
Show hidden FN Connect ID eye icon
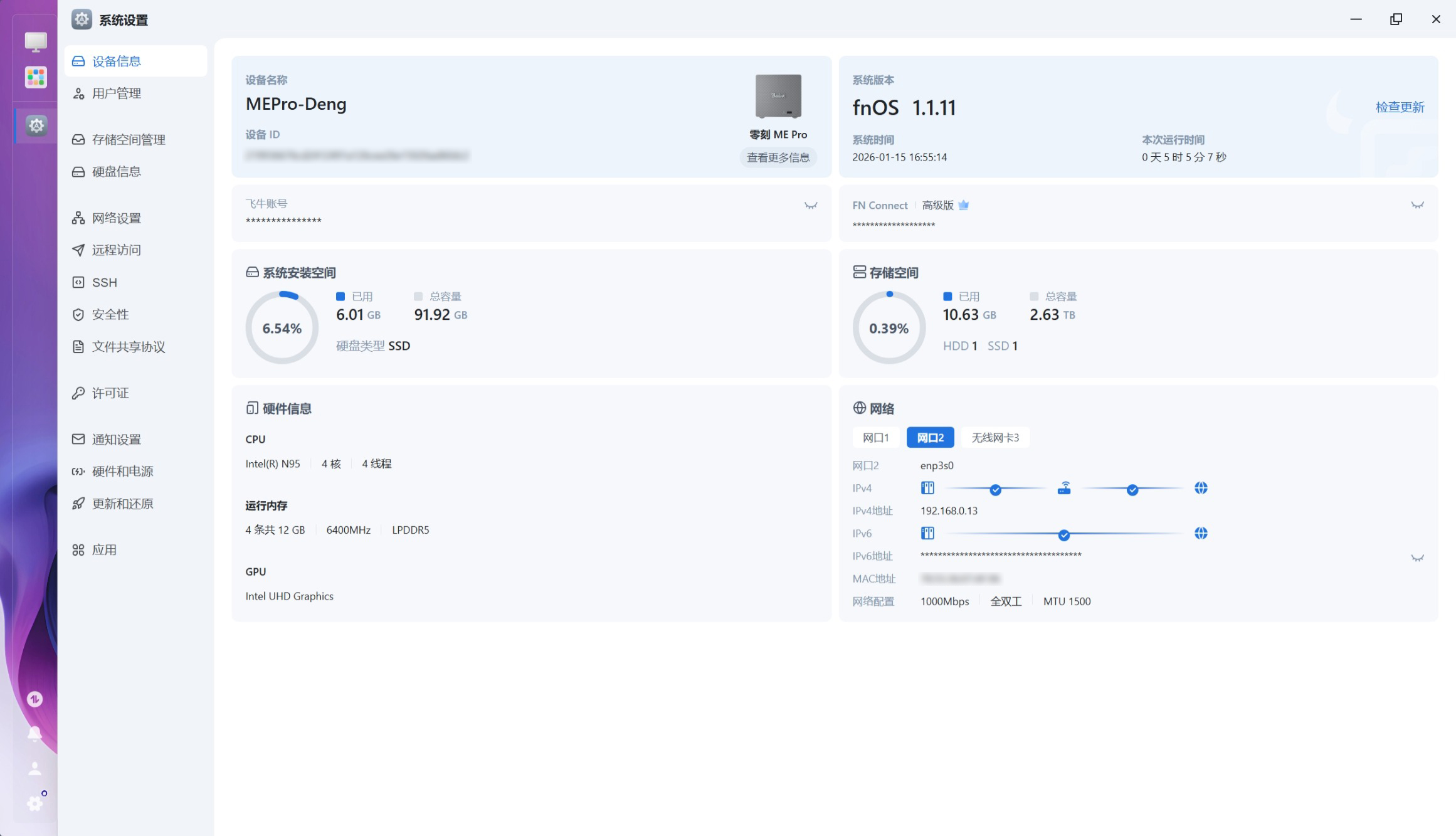[1417, 205]
